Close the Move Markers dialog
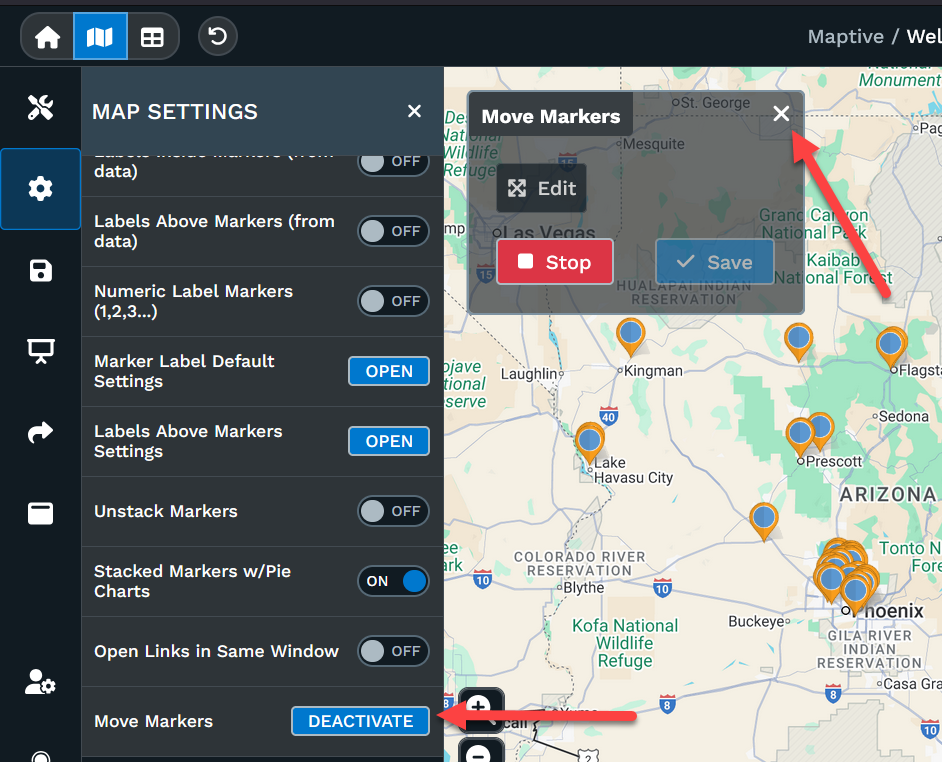 pyautogui.click(x=781, y=113)
